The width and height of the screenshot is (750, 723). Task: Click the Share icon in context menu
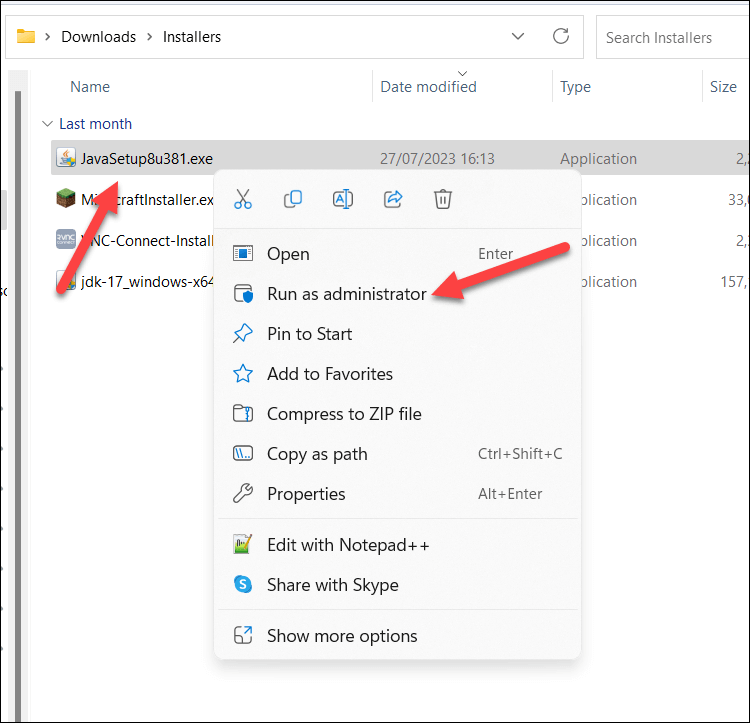click(x=393, y=199)
